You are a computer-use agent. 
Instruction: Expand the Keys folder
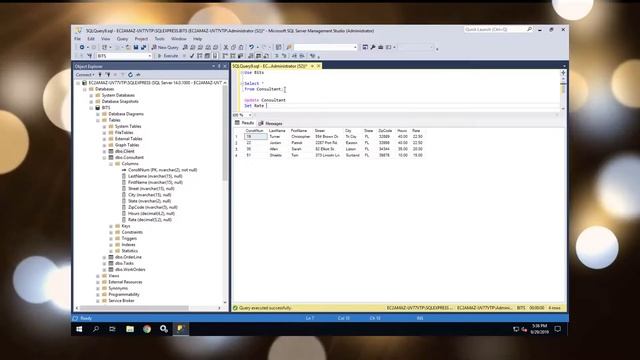pos(111,226)
